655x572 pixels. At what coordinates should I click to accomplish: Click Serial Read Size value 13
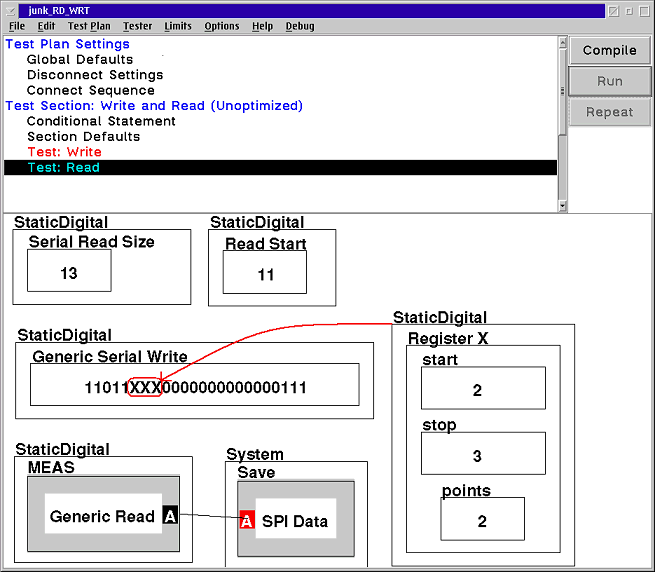[x=69, y=270]
